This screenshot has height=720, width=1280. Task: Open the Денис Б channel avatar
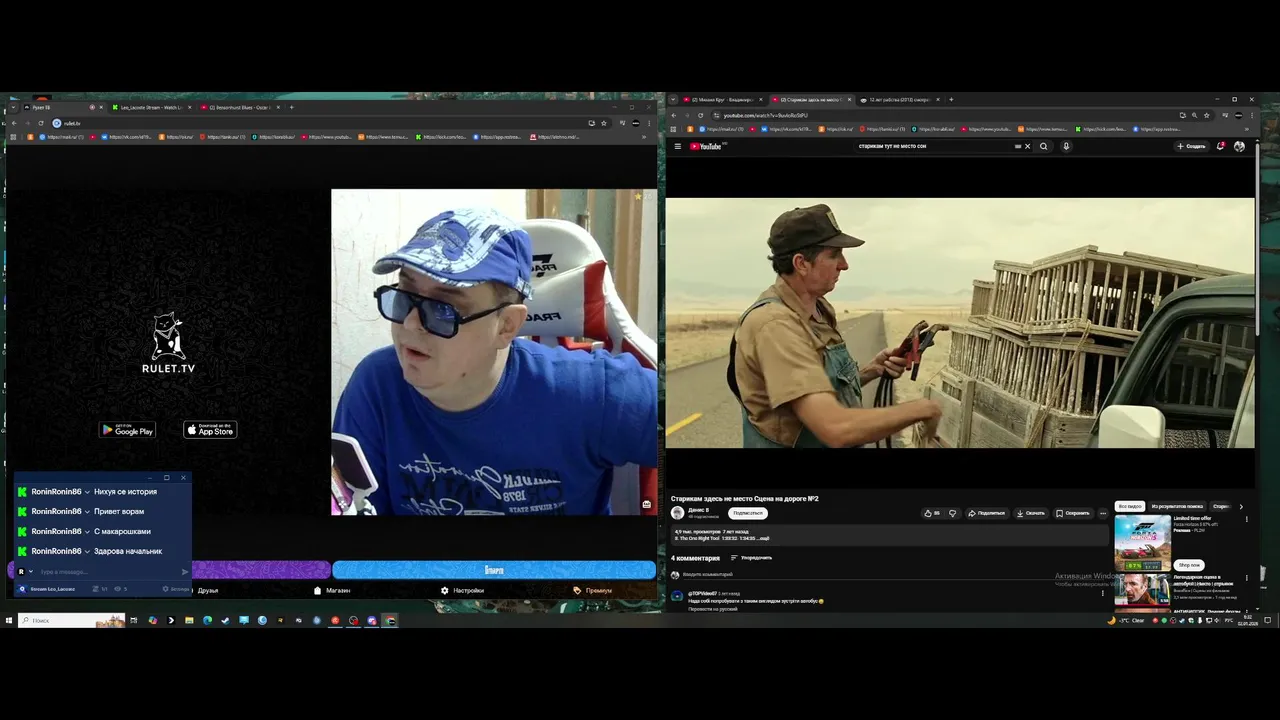coord(677,513)
